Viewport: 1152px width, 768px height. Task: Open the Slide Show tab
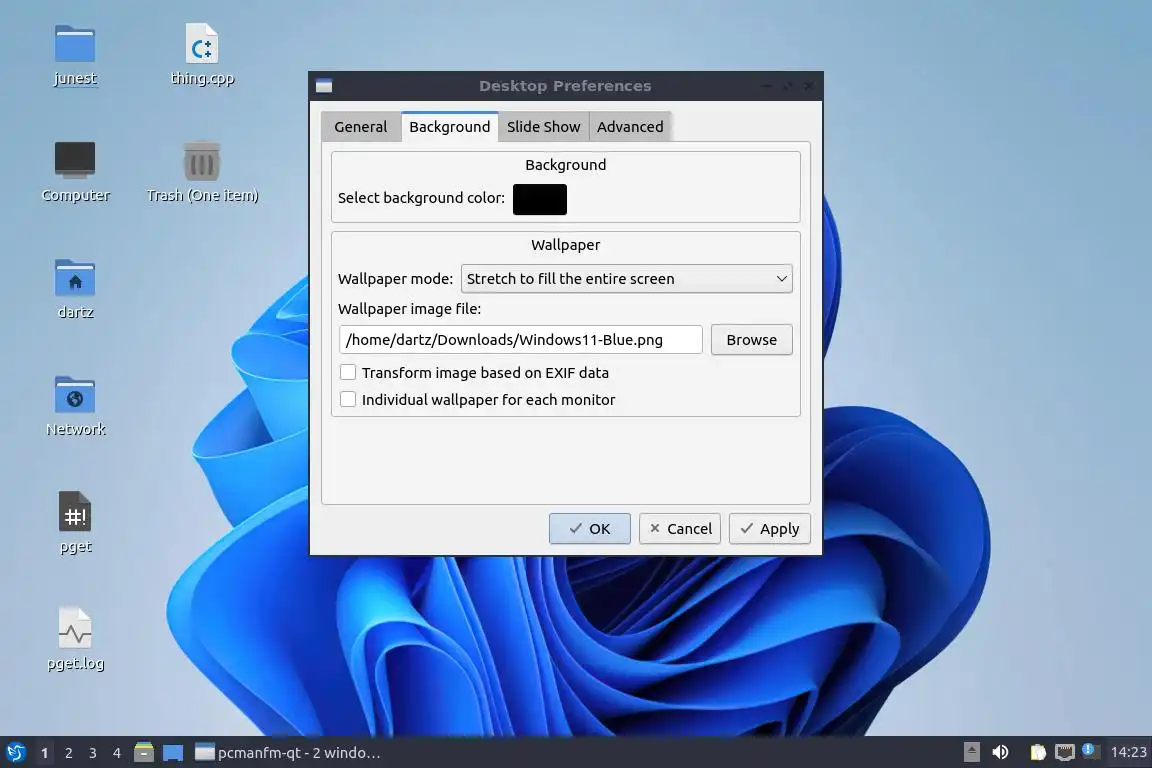[x=544, y=126]
